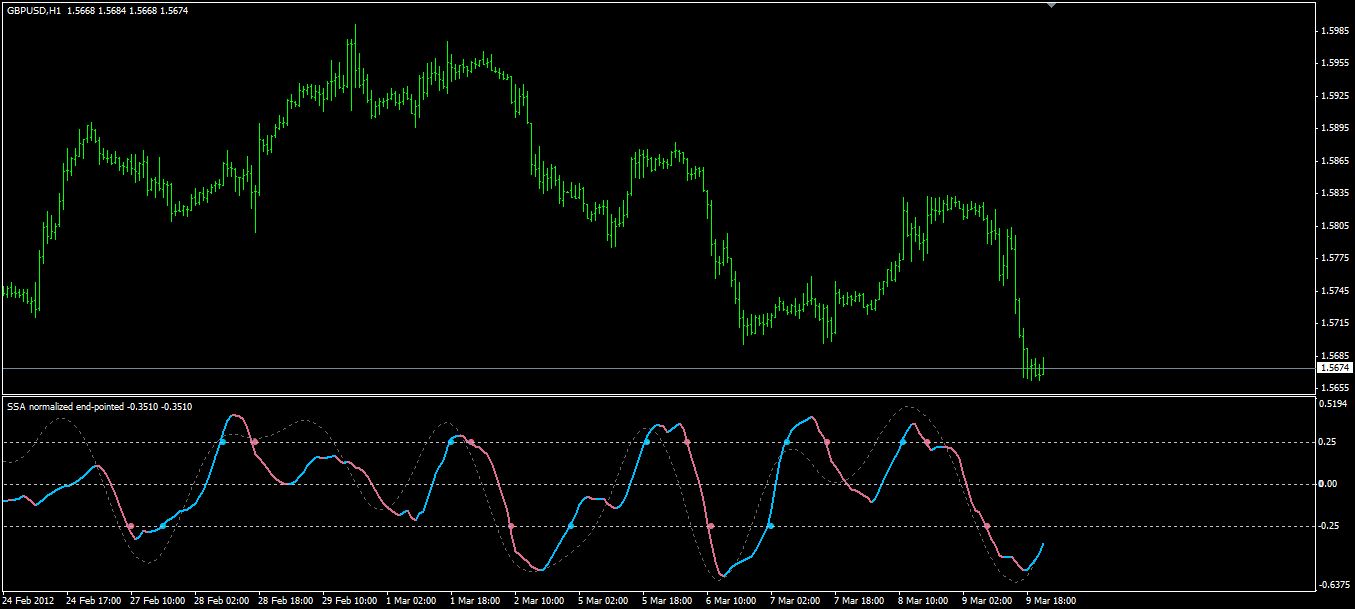This screenshot has height=609, width=1355.
Task: Click the 9 Mar 02:00 time label
Action: pyautogui.click(x=988, y=602)
